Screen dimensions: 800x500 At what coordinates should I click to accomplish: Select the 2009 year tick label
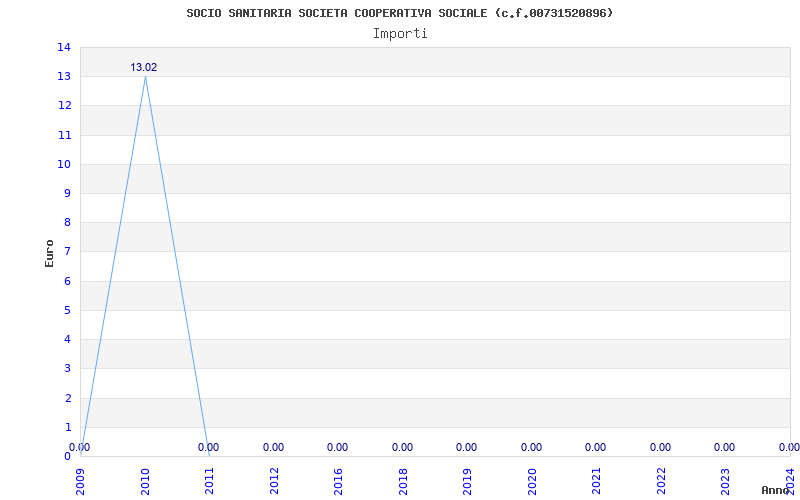(81, 481)
